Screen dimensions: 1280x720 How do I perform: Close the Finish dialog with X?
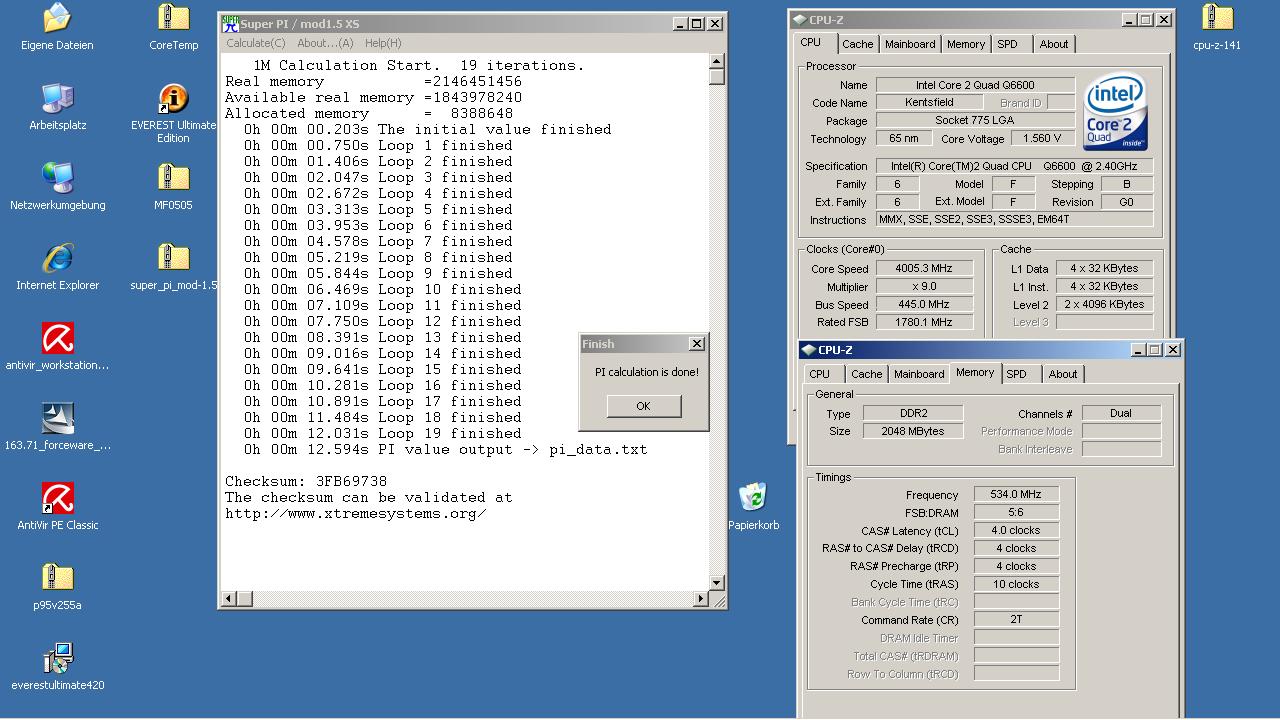[x=697, y=344]
